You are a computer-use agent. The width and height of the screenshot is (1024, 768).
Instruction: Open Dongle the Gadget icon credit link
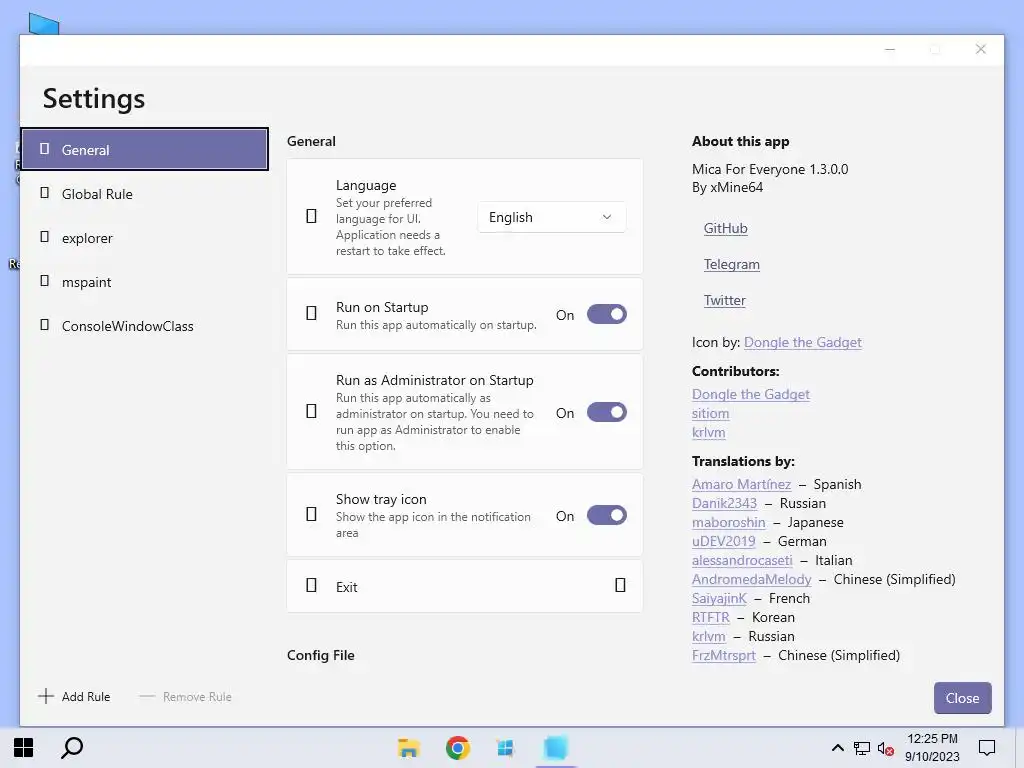pyautogui.click(x=803, y=342)
